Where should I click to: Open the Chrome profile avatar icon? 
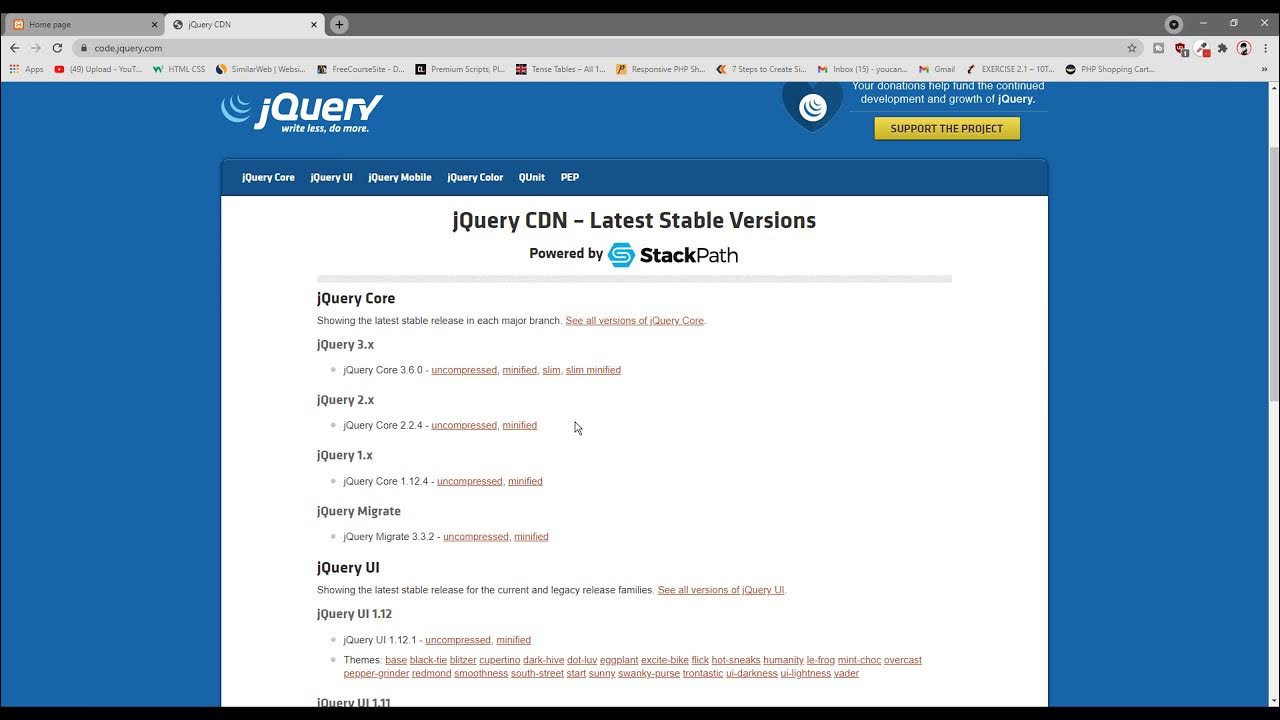coord(1244,48)
